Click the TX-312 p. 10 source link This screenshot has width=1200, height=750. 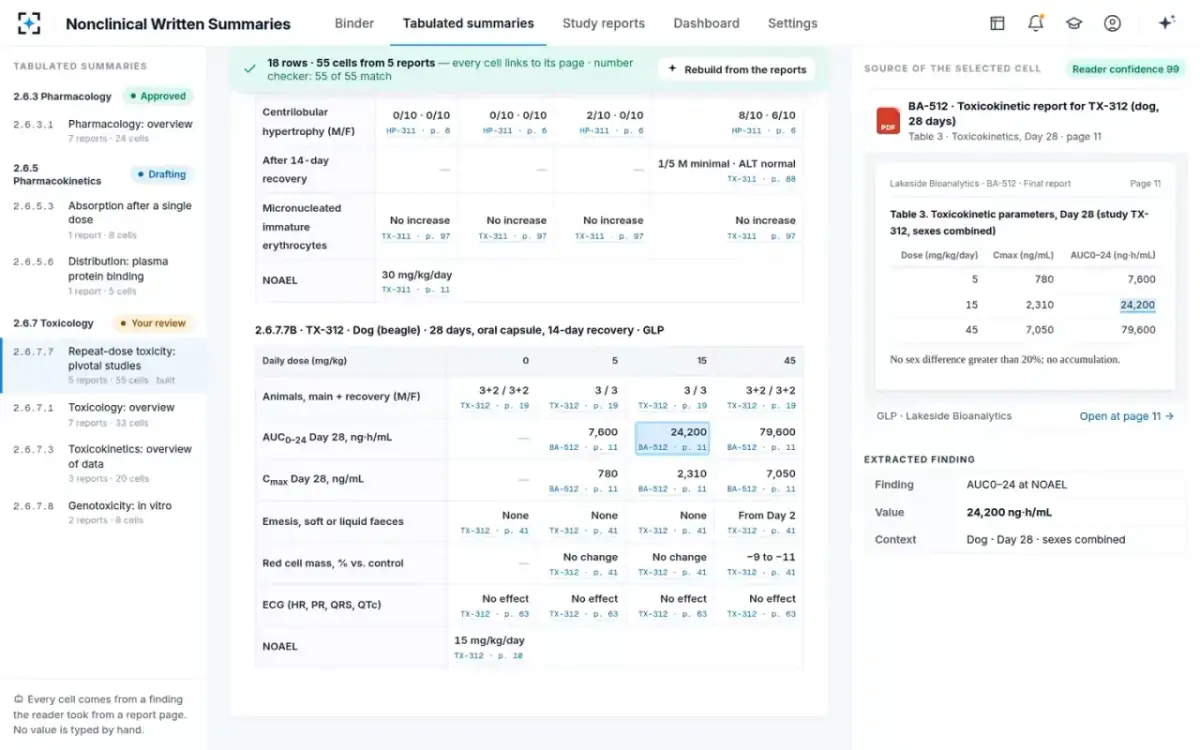(488, 656)
